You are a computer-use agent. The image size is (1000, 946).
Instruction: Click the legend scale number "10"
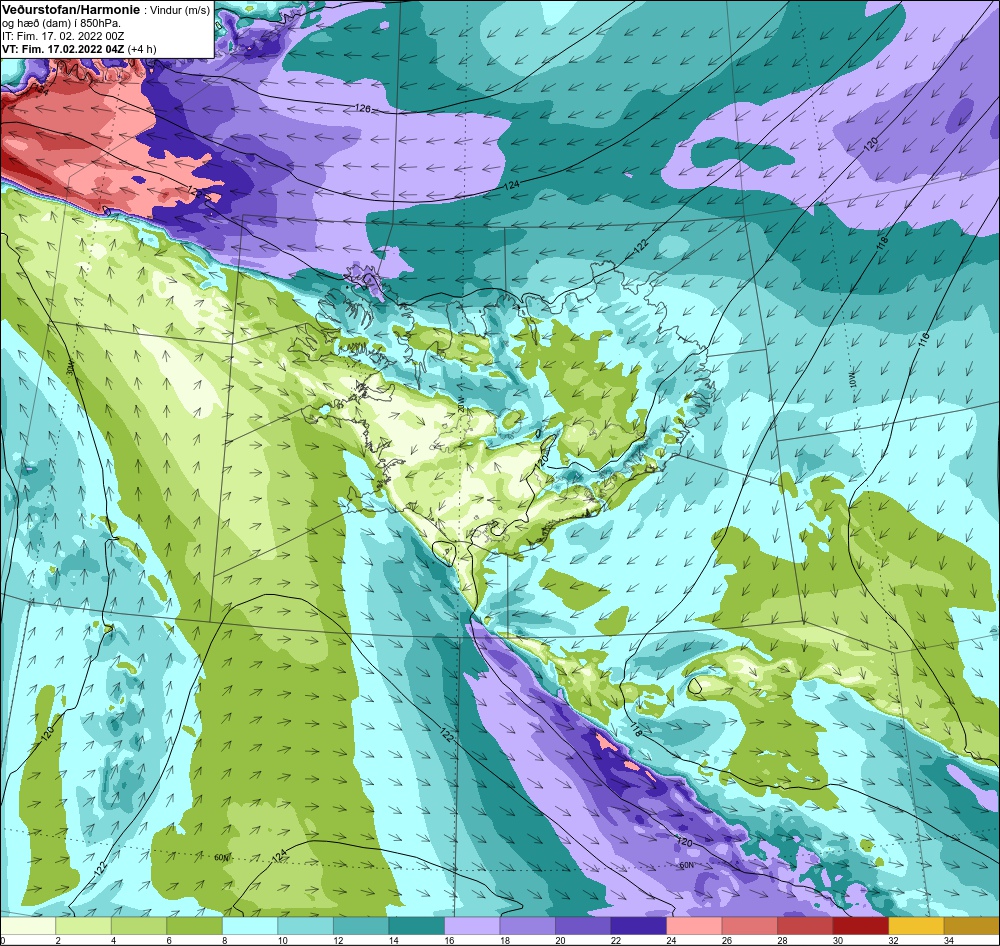pos(283,940)
